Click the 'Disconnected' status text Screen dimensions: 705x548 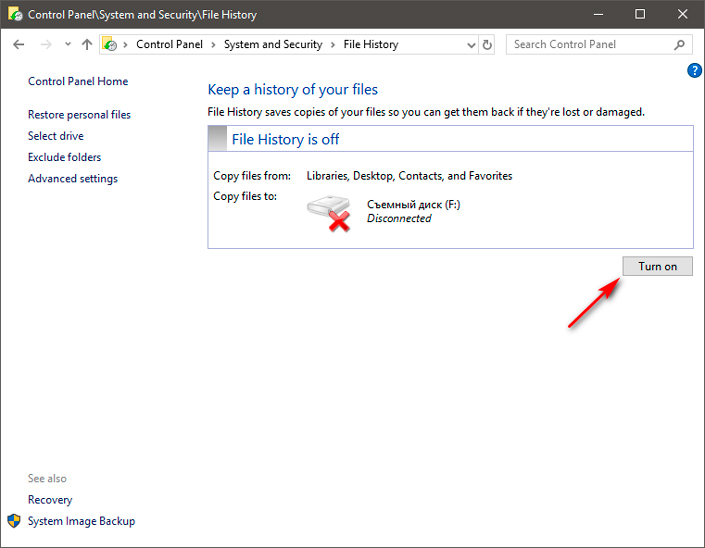(399, 218)
